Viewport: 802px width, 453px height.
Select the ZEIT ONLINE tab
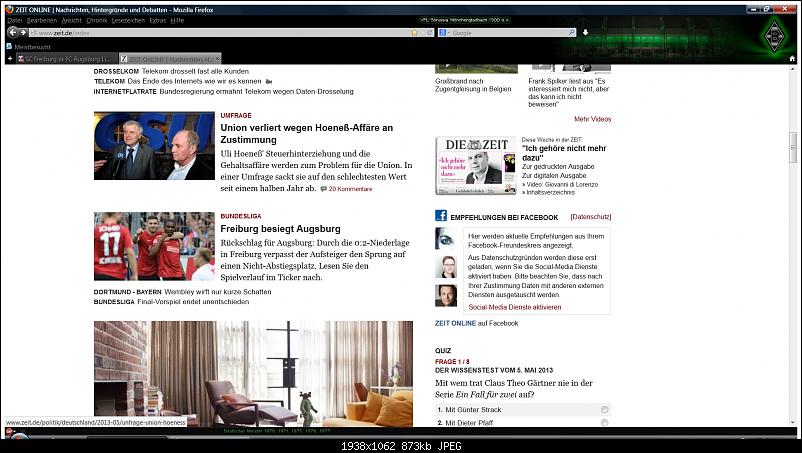(170, 59)
